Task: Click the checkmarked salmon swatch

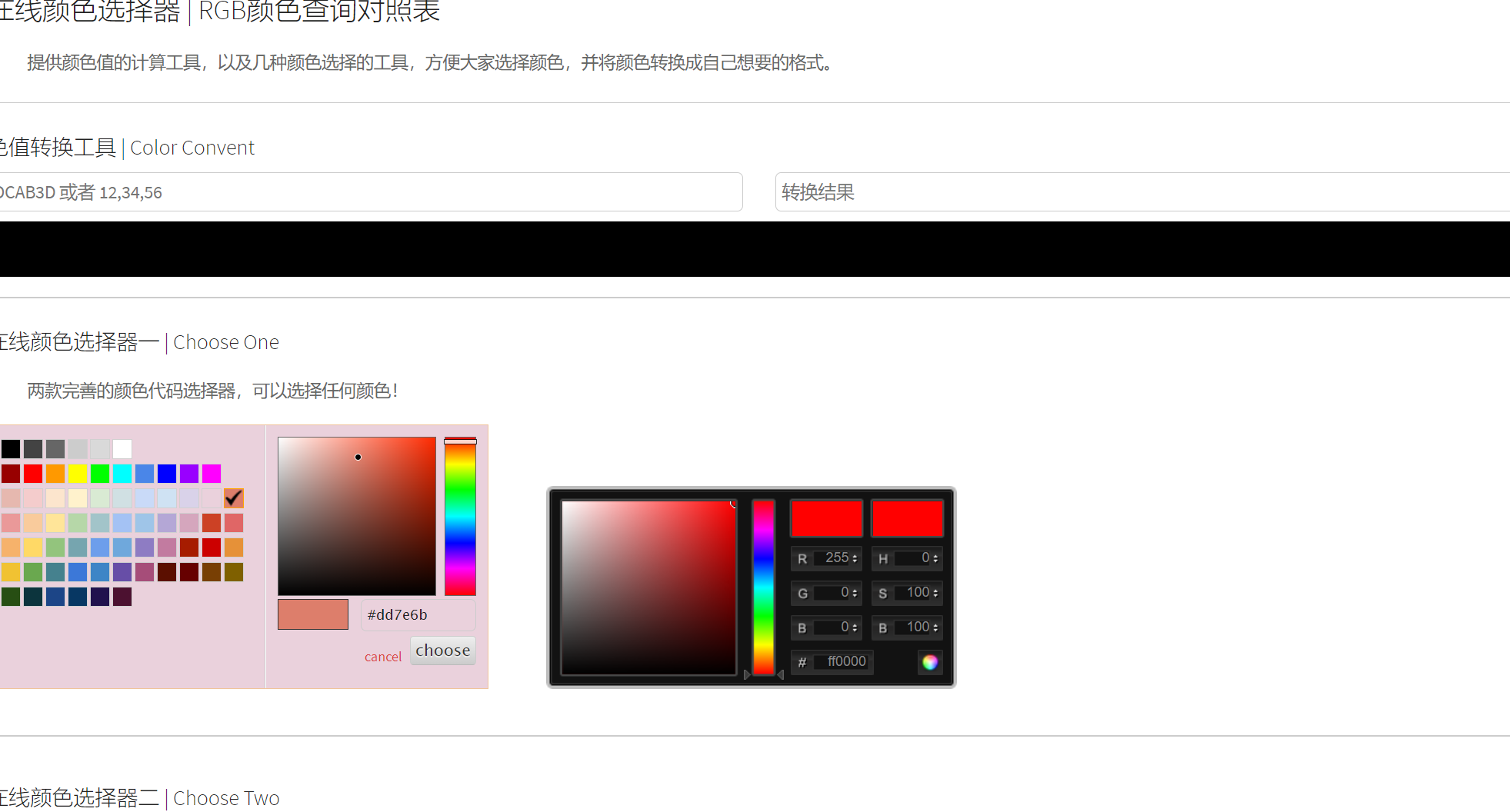Action: (234, 498)
